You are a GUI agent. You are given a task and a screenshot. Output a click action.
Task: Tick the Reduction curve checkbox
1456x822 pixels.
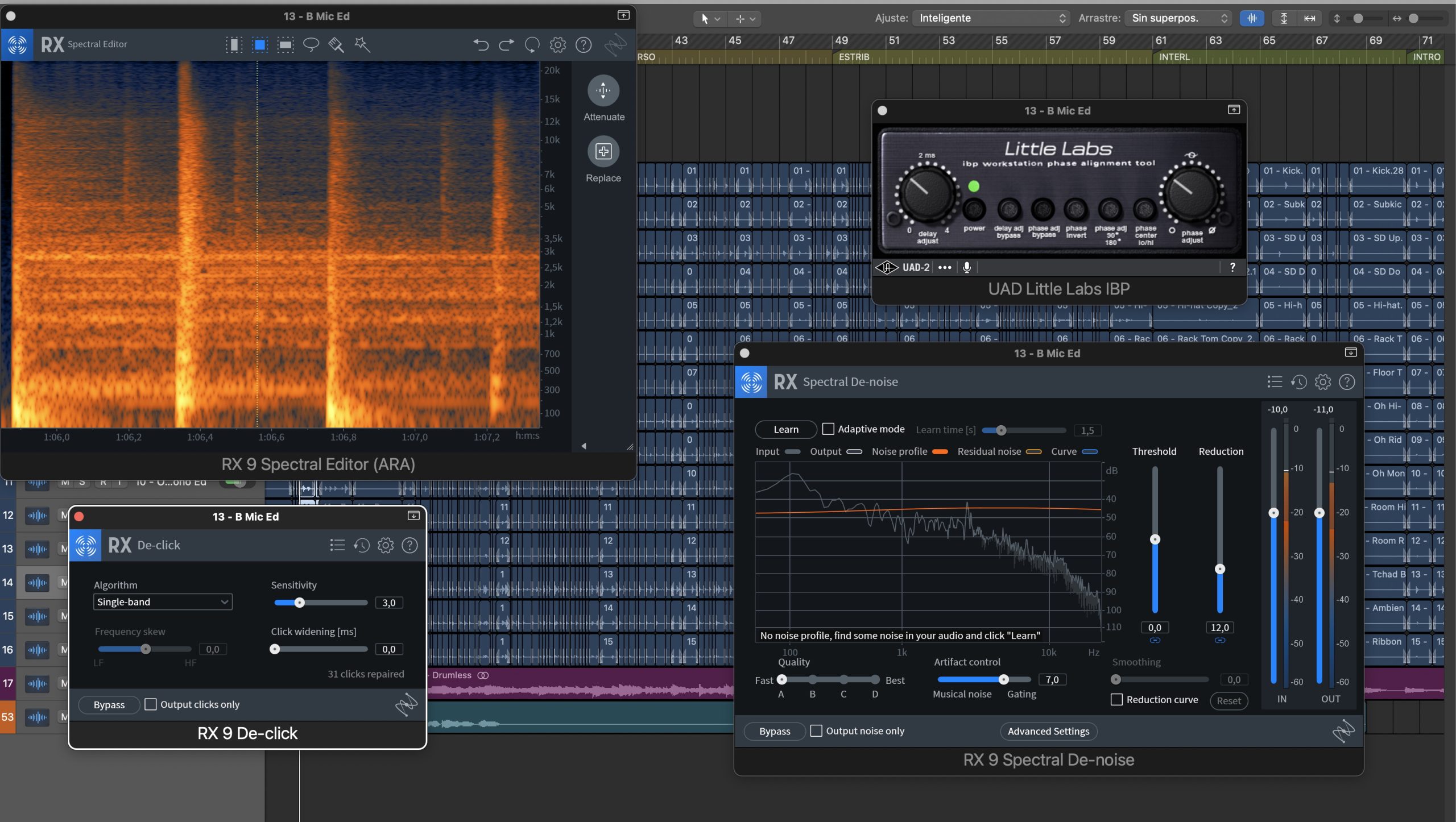coord(1116,700)
